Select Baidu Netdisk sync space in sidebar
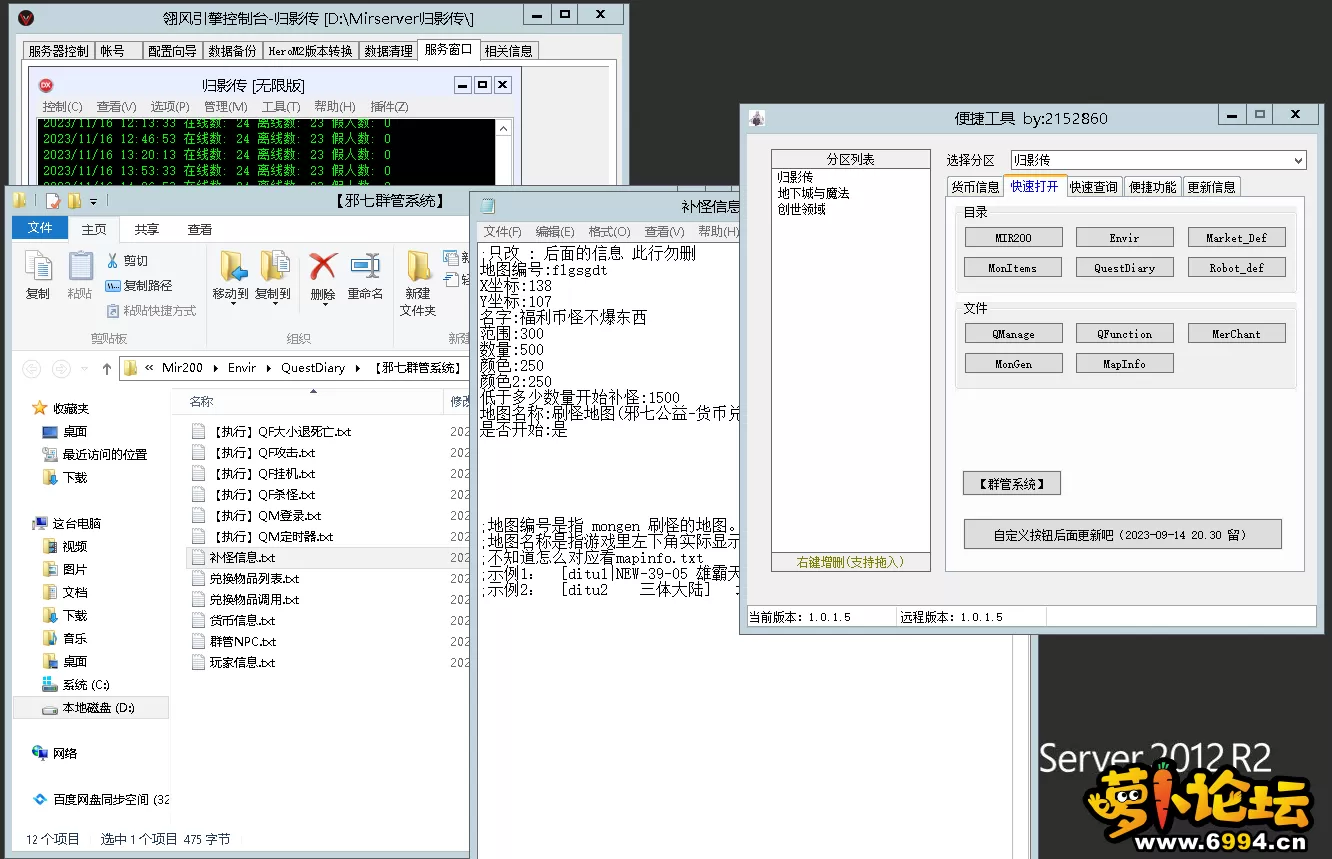 click(101, 799)
